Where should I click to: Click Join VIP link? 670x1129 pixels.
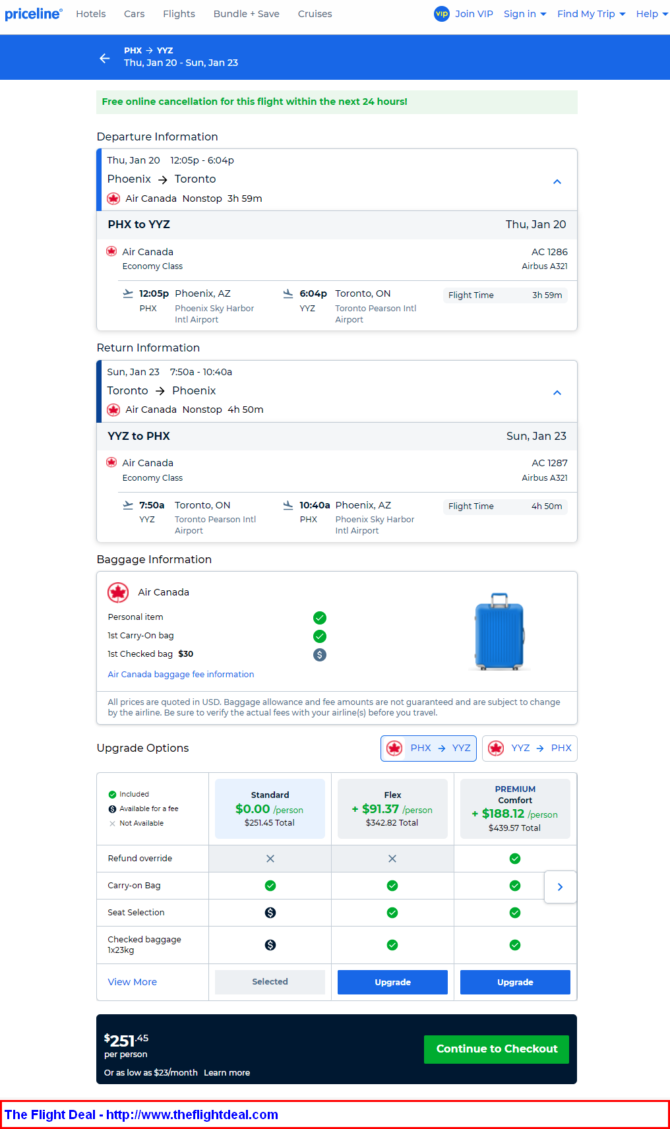coord(474,14)
